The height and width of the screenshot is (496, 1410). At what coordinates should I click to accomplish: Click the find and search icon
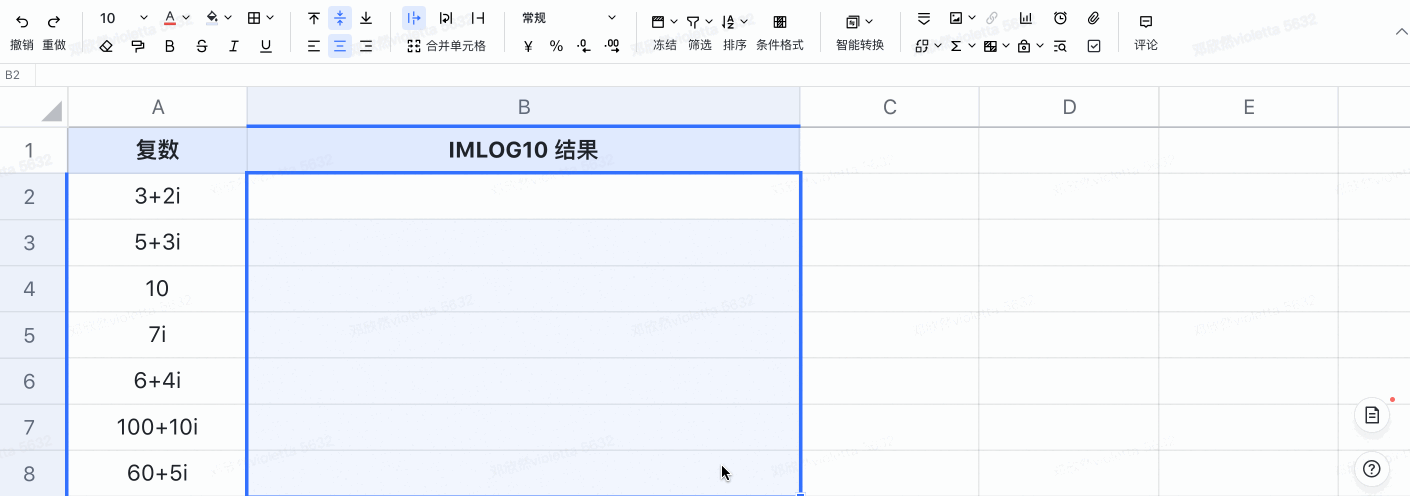pos(1060,45)
